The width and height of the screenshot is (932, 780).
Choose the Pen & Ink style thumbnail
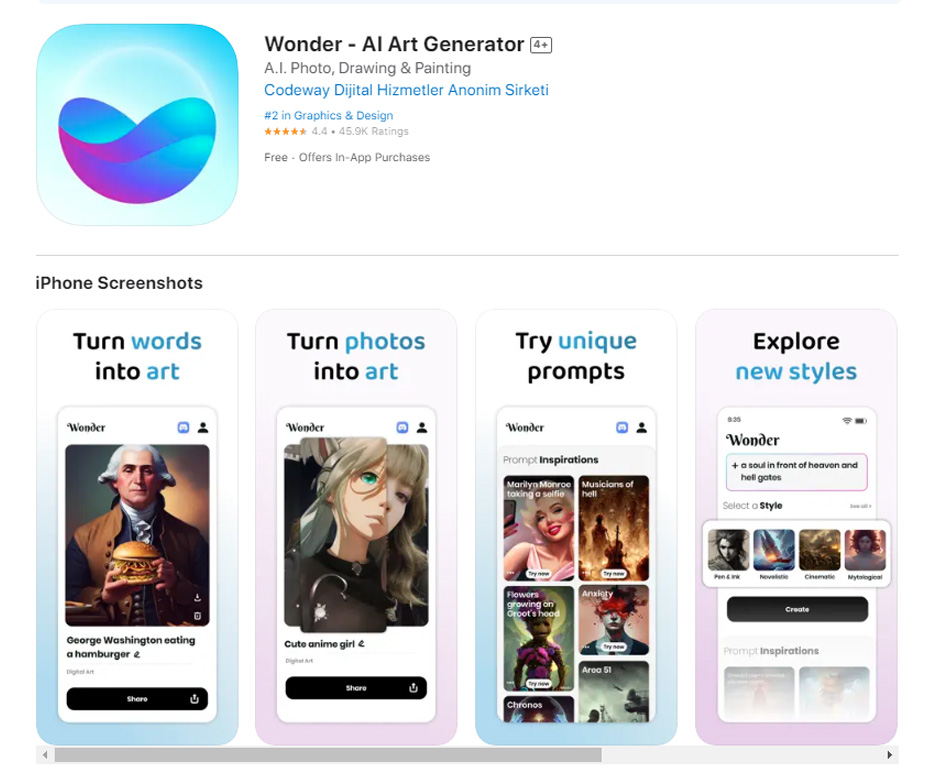pos(728,554)
